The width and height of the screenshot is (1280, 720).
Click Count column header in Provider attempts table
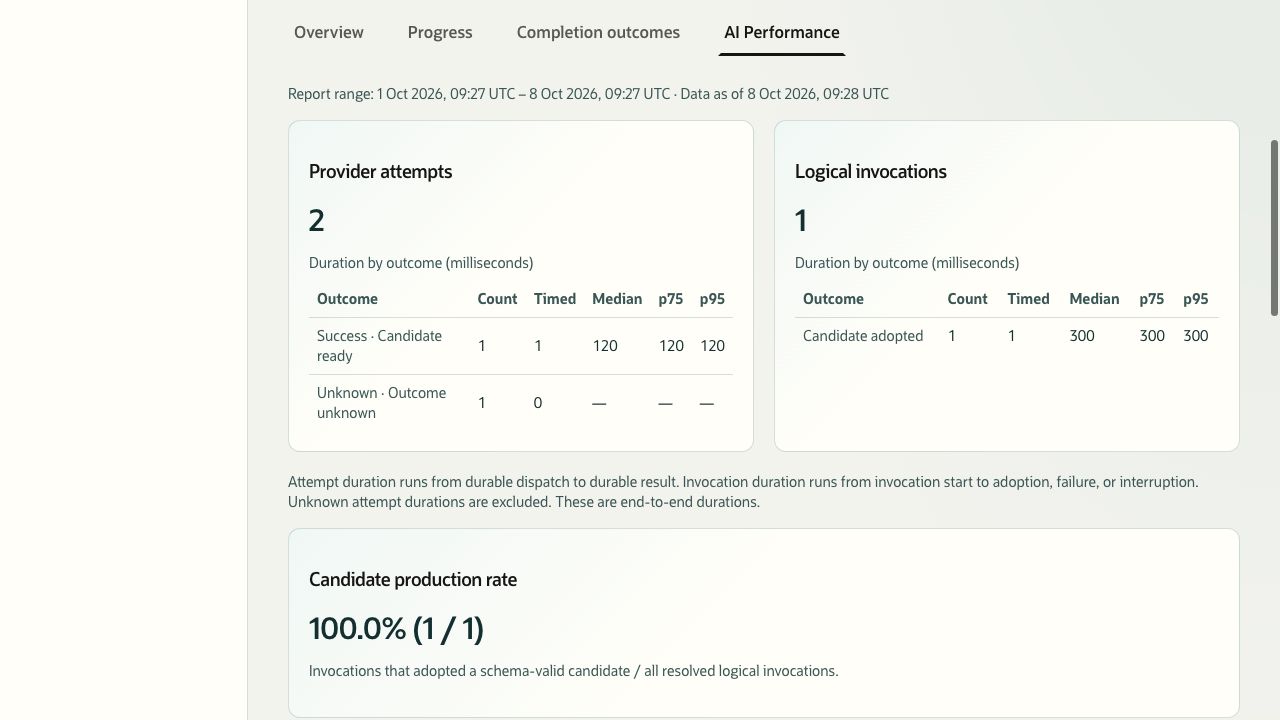pyautogui.click(x=497, y=299)
